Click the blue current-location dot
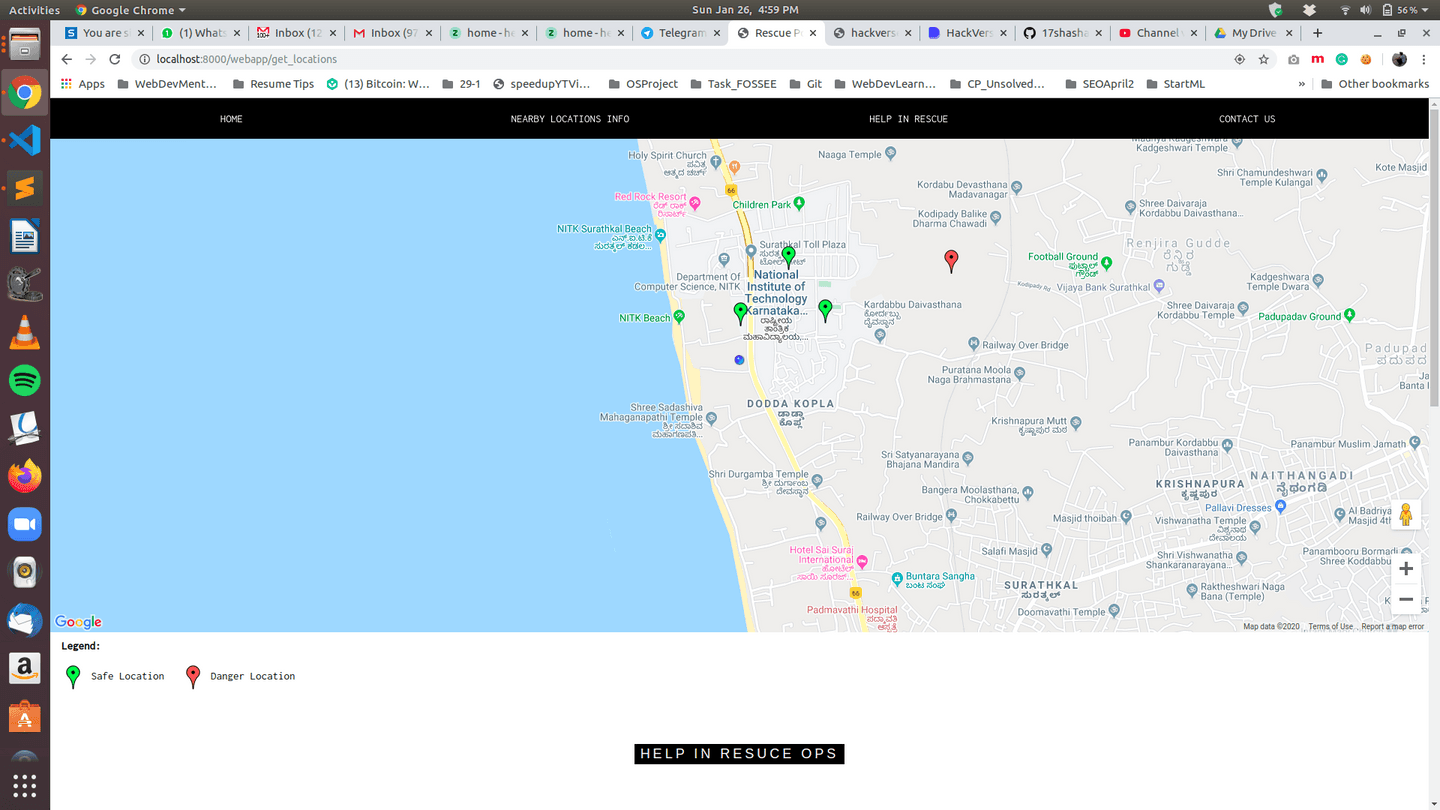1440x810 pixels. tap(739, 360)
